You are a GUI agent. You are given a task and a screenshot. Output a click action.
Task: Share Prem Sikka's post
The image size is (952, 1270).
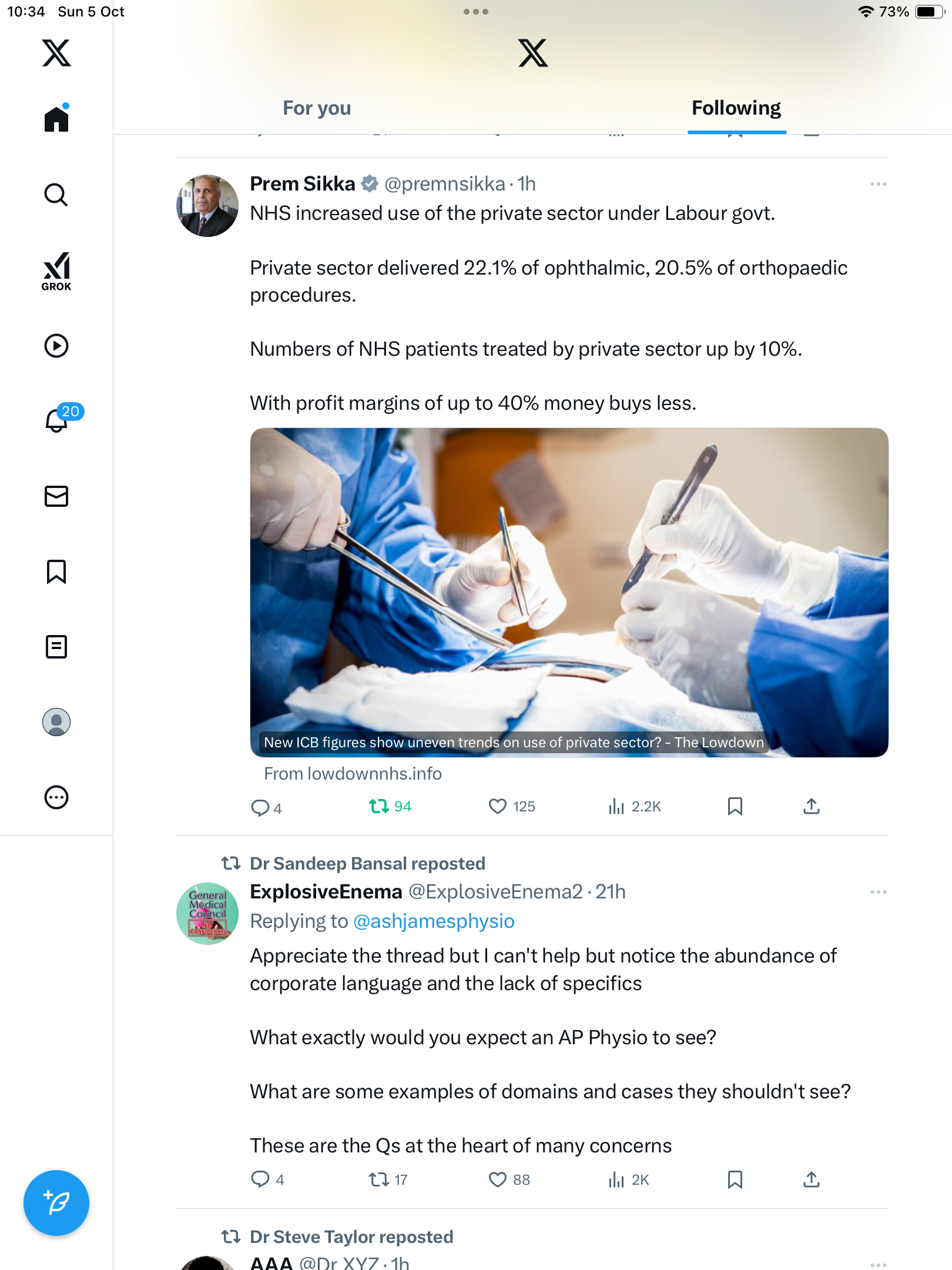click(811, 806)
